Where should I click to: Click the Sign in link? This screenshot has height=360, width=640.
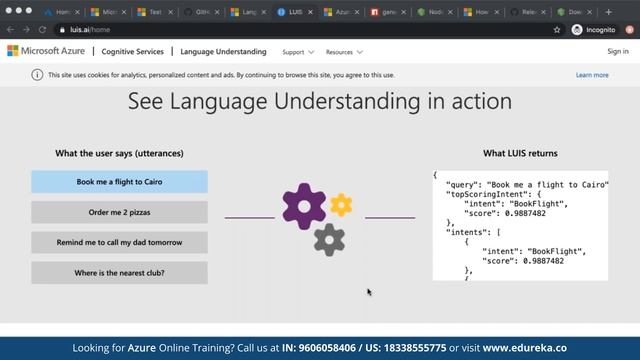(x=618, y=51)
